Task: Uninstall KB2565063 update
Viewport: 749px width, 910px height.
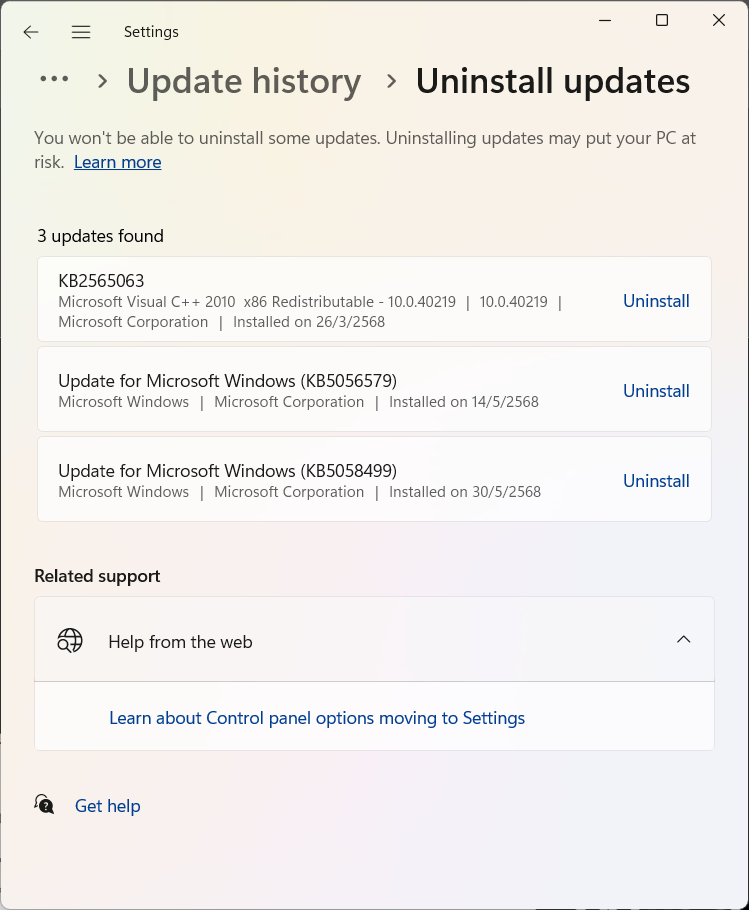Action: [656, 301]
